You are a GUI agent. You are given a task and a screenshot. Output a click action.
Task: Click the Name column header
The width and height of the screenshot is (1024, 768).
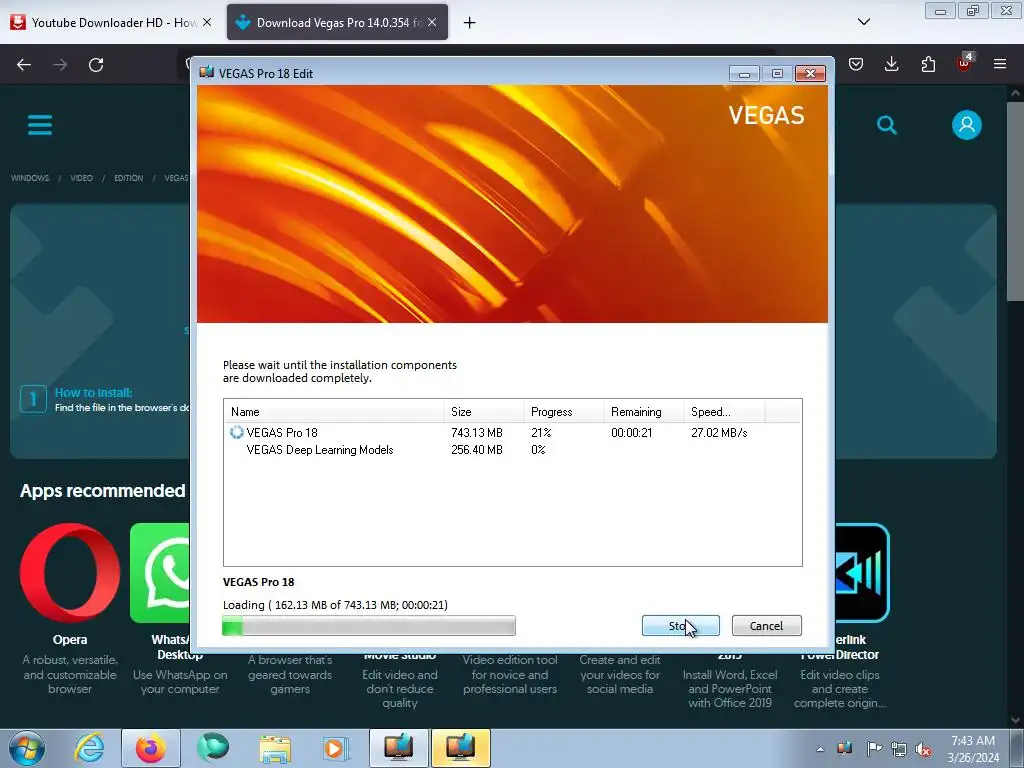pos(334,411)
